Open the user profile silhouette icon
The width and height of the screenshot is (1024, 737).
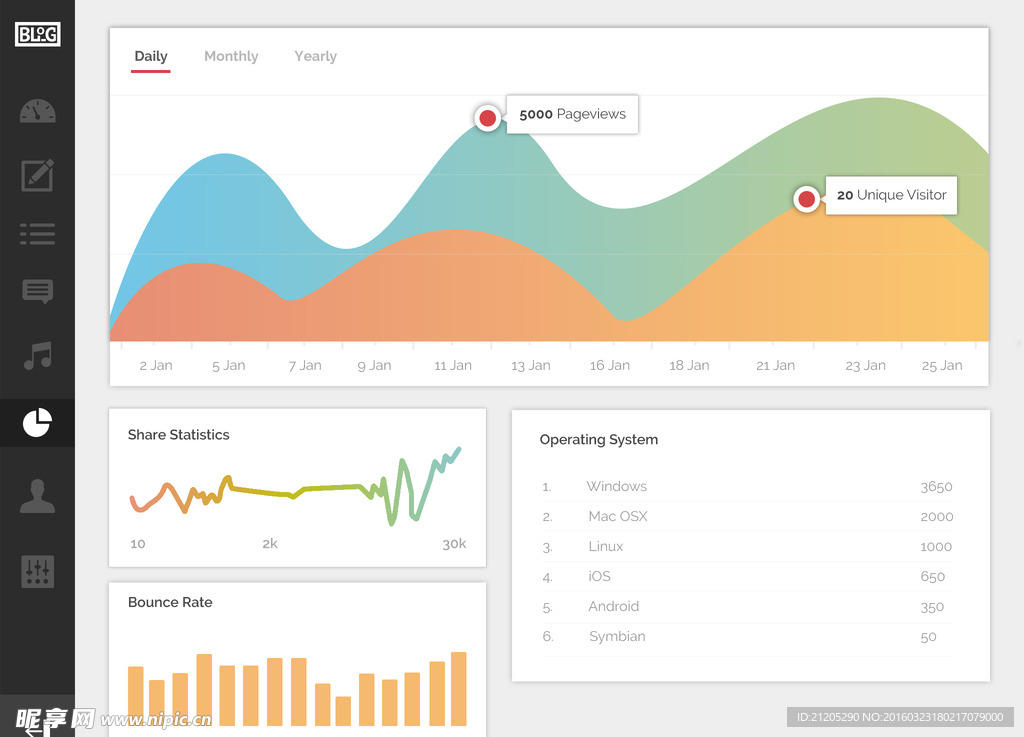click(37, 496)
